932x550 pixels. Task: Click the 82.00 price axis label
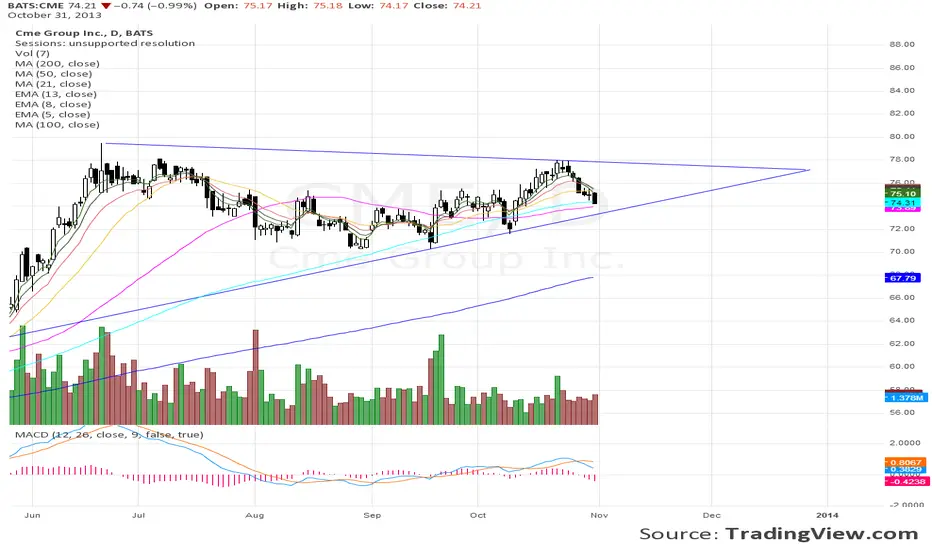pyautogui.click(x=902, y=113)
